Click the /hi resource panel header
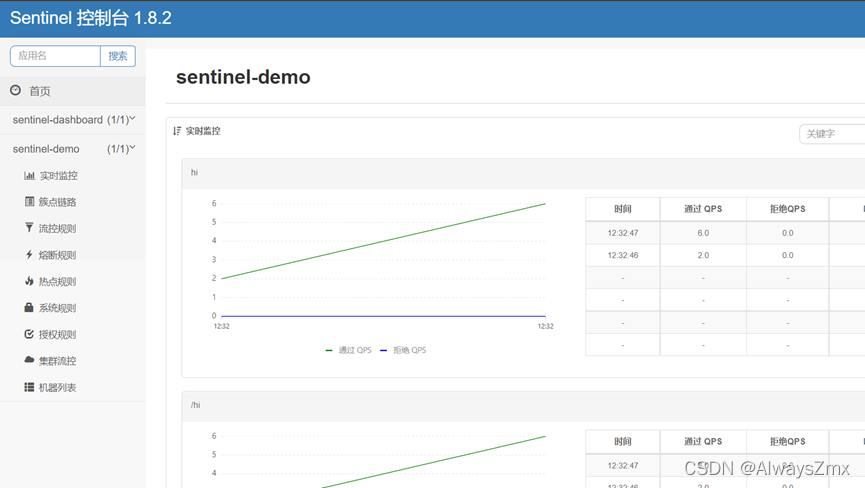865x488 pixels. coord(523,406)
